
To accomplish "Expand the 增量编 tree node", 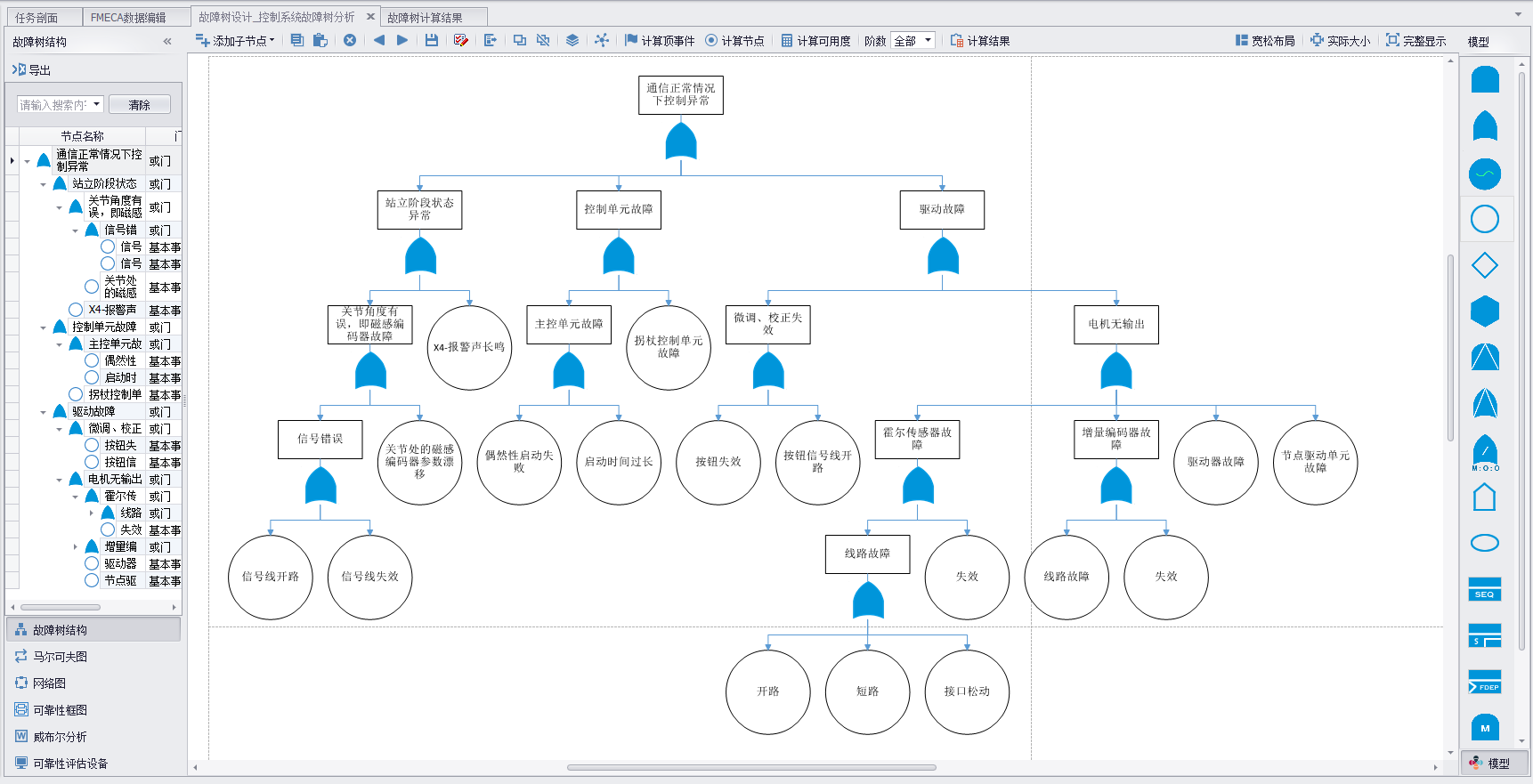I will click(x=76, y=547).
